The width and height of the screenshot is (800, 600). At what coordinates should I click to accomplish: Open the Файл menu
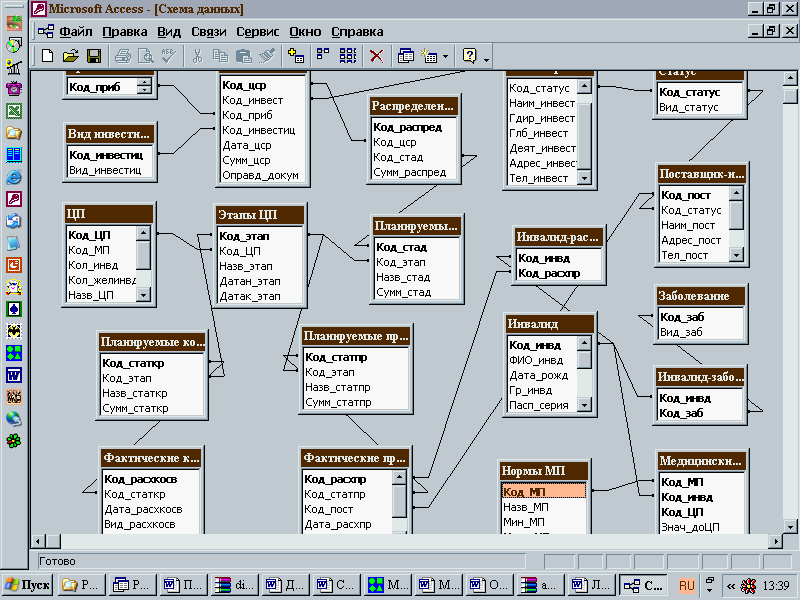pyautogui.click(x=76, y=31)
